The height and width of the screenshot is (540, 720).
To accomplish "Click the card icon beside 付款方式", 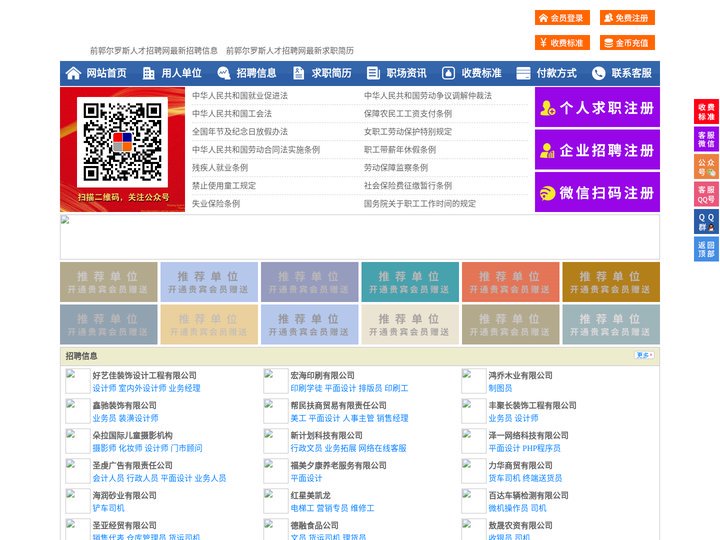I will 523,73.
